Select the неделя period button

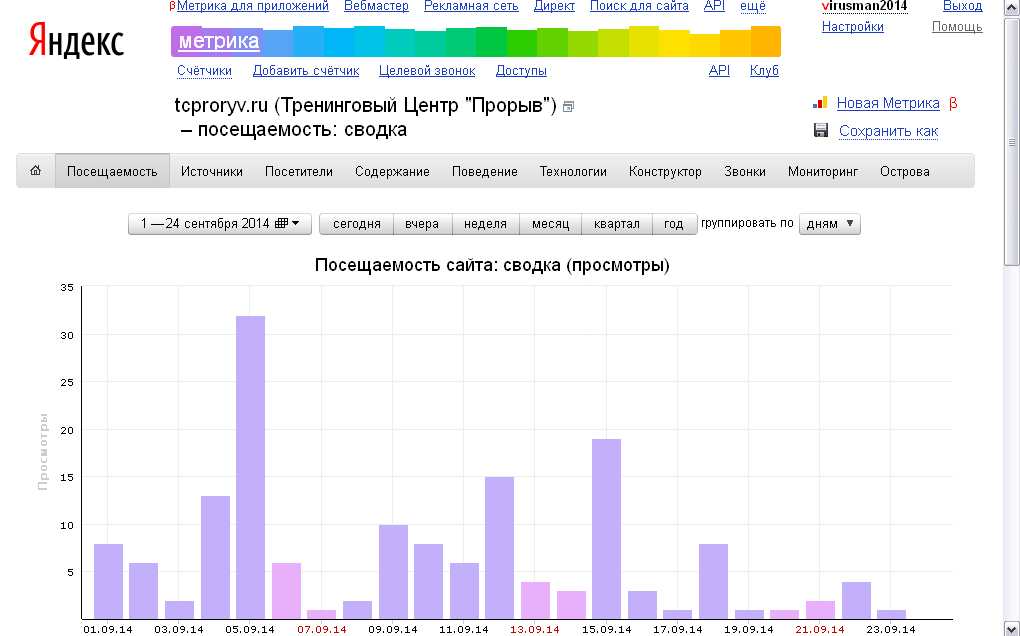tap(485, 224)
